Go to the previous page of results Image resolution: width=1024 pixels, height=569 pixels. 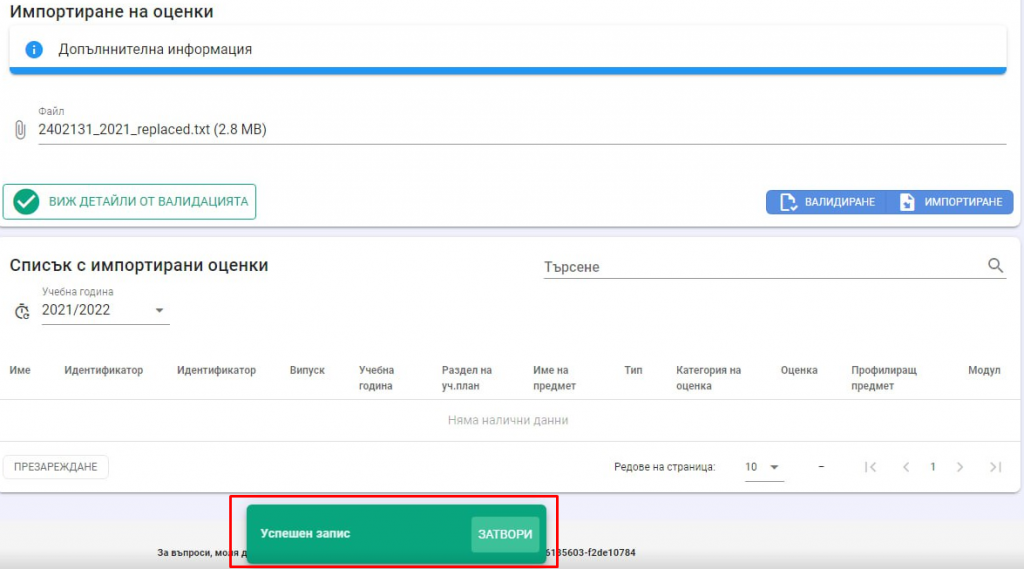pos(906,467)
